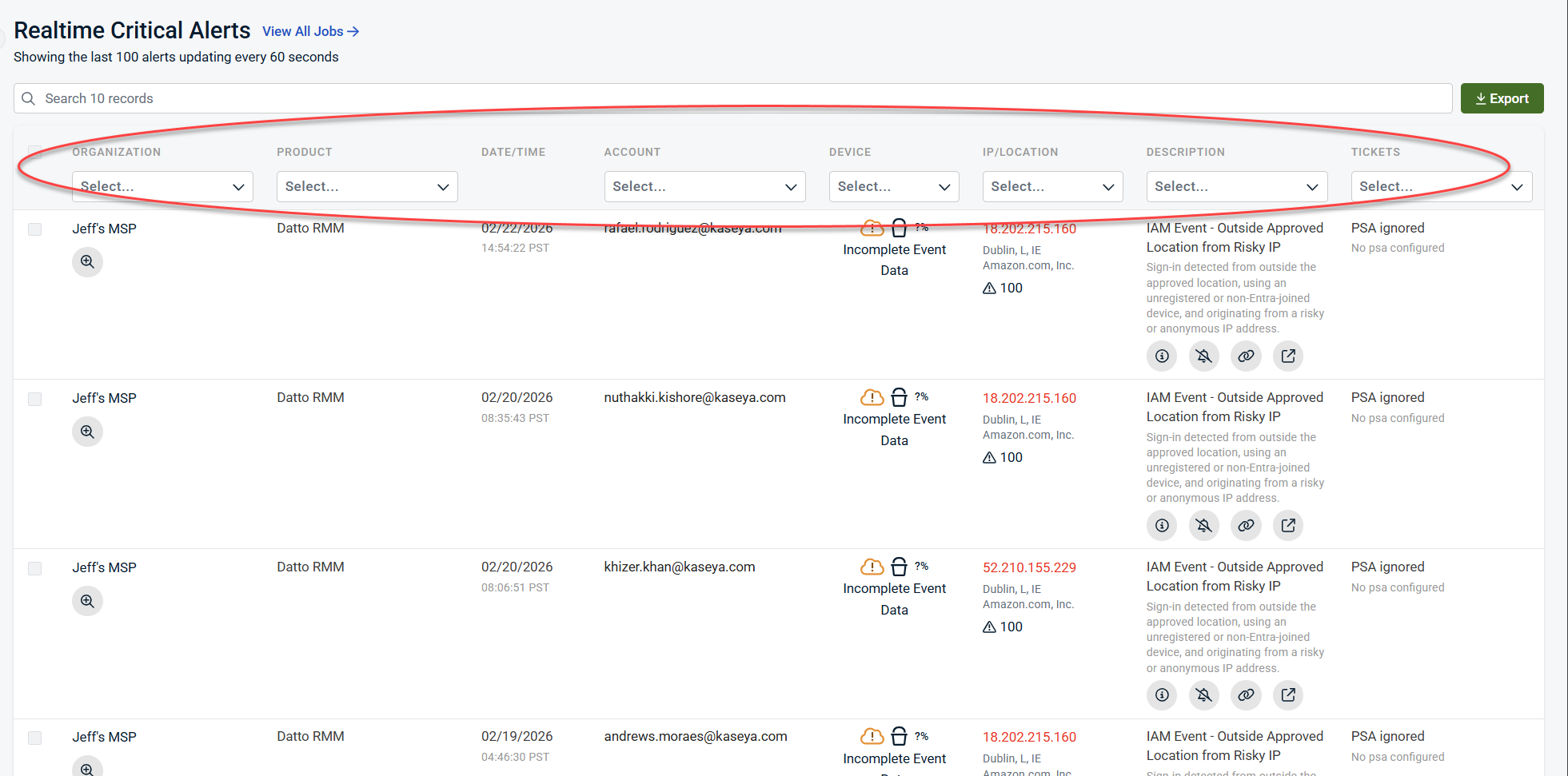
Task: Click magnifier icon in khizer.khan alert row
Action: click(x=87, y=601)
